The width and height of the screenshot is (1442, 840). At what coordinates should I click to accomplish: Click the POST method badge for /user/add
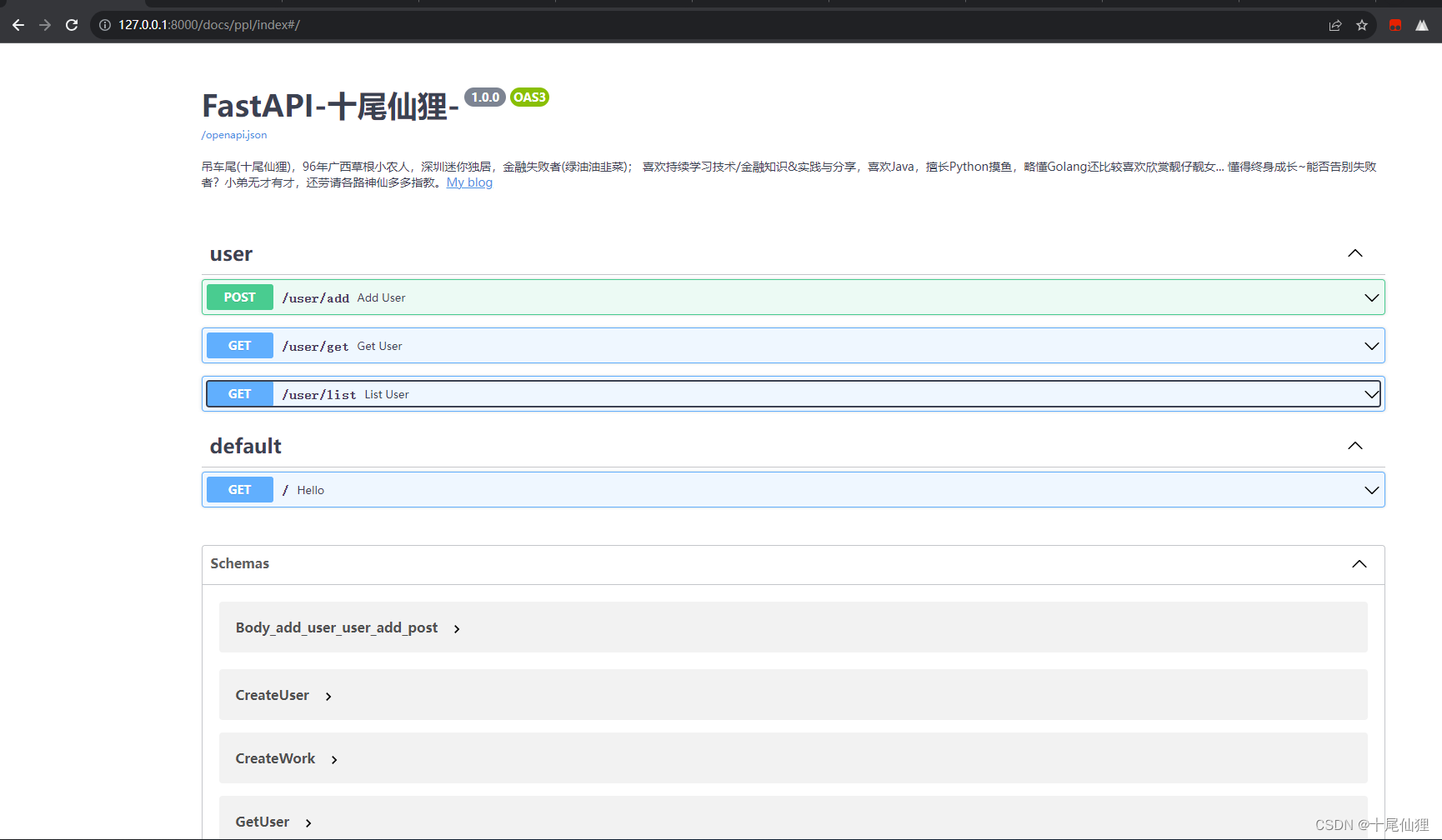(x=240, y=297)
